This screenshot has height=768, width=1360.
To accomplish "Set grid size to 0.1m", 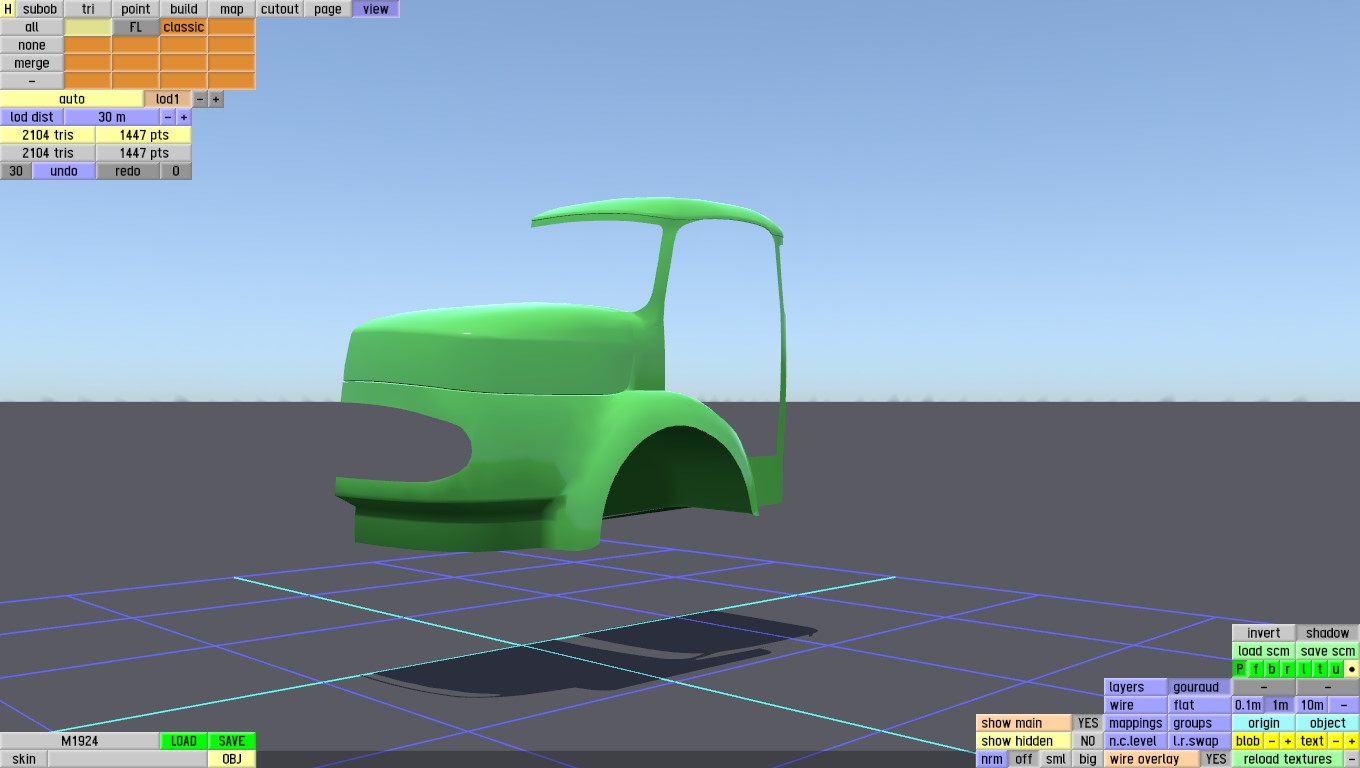I will (1248, 705).
